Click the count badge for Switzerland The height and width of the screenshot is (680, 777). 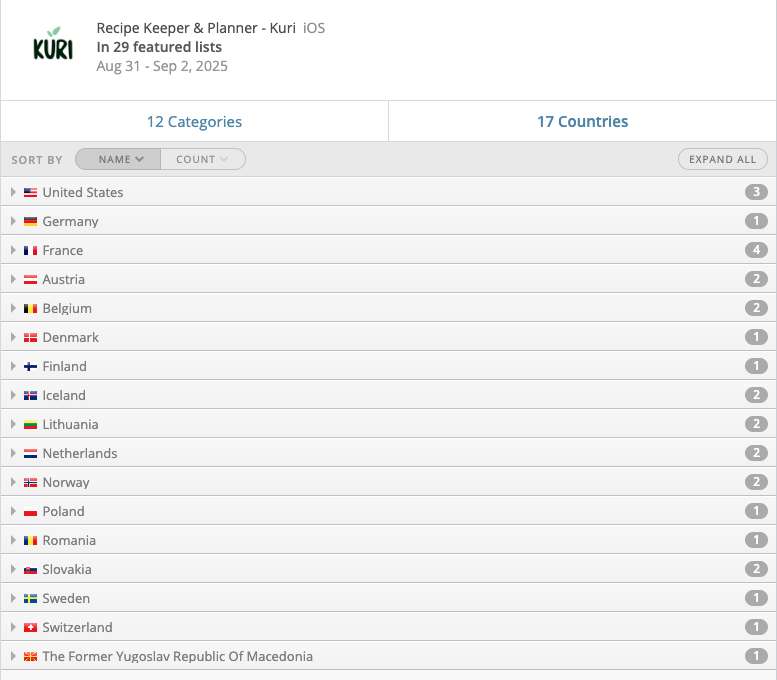(756, 627)
